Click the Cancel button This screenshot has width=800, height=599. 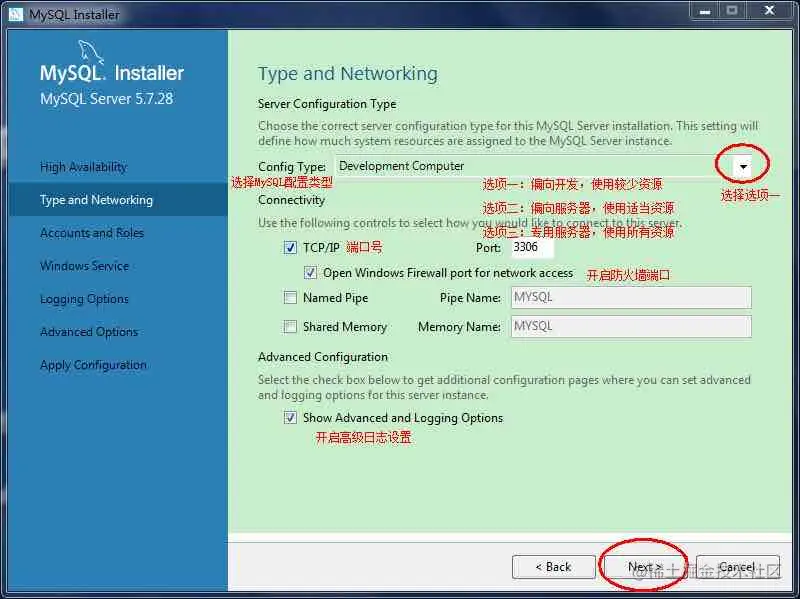pos(737,567)
